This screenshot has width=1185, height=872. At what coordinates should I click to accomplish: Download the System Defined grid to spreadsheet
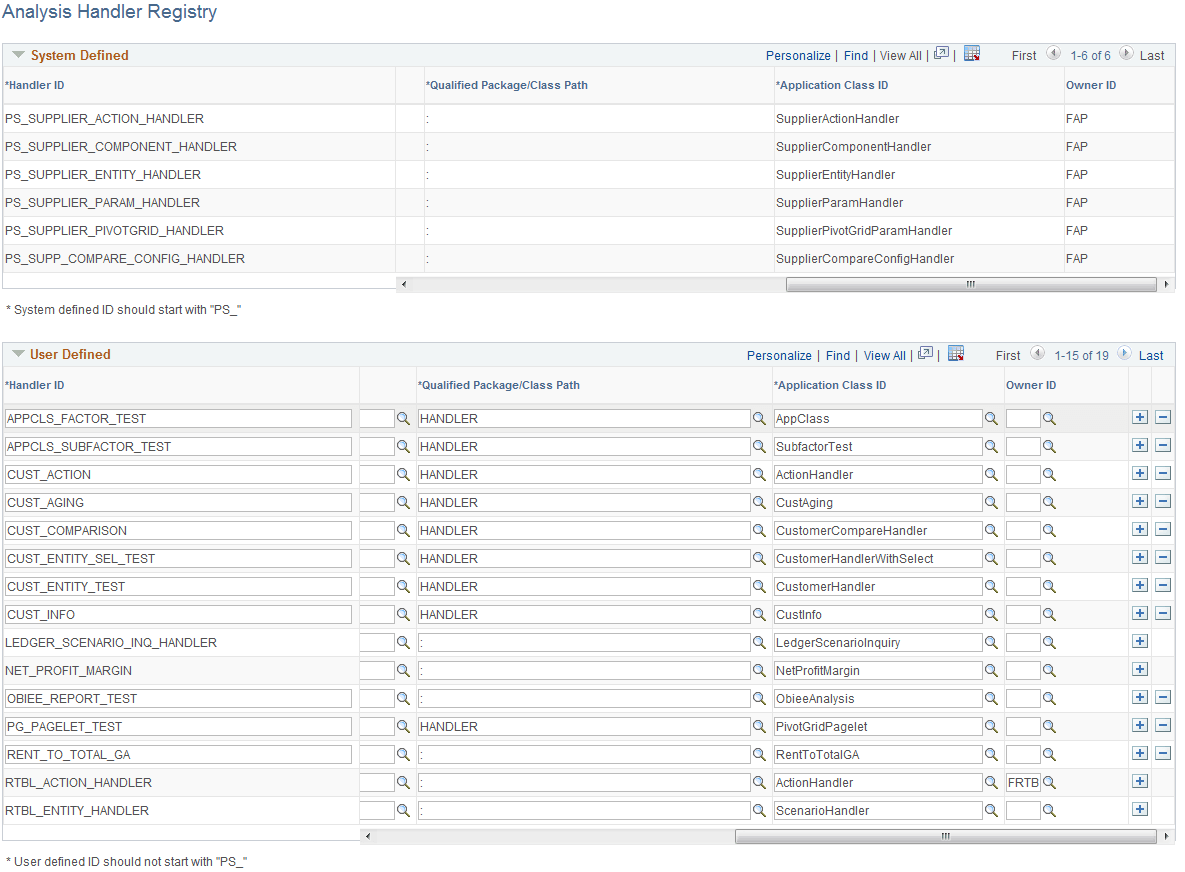tap(971, 54)
